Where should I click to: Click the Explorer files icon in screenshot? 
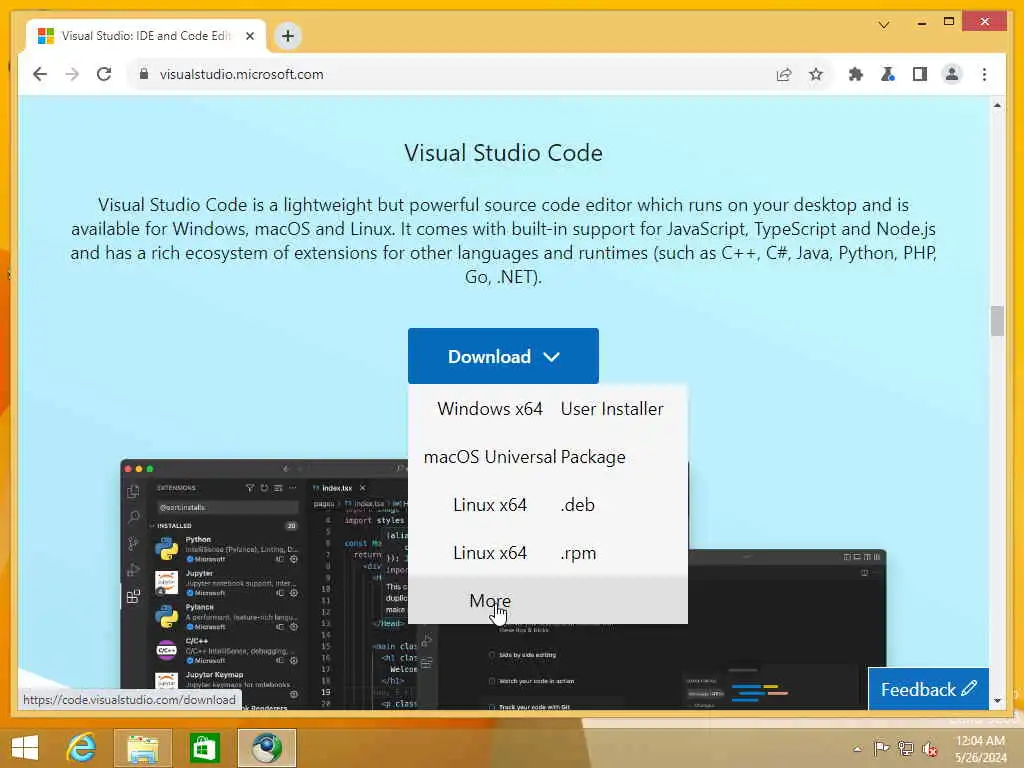133,491
